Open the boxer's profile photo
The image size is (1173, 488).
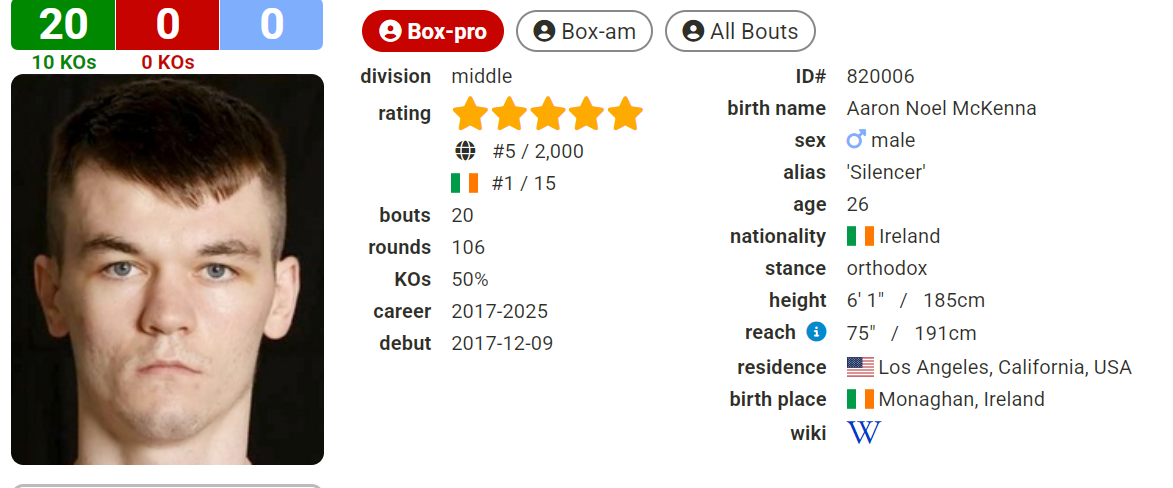coord(168,269)
